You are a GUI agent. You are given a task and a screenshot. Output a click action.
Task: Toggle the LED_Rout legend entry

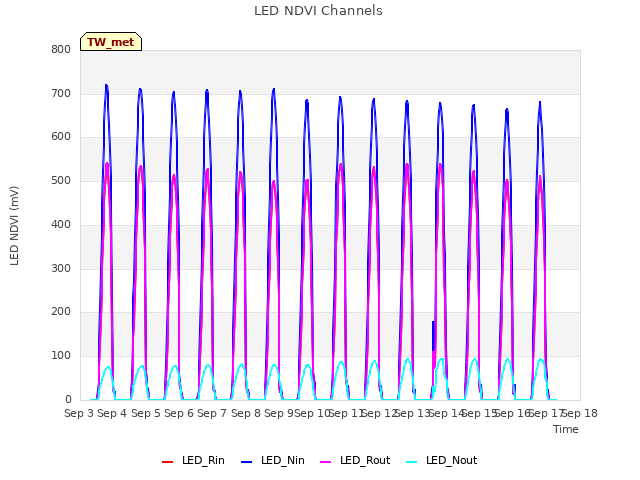355,461
